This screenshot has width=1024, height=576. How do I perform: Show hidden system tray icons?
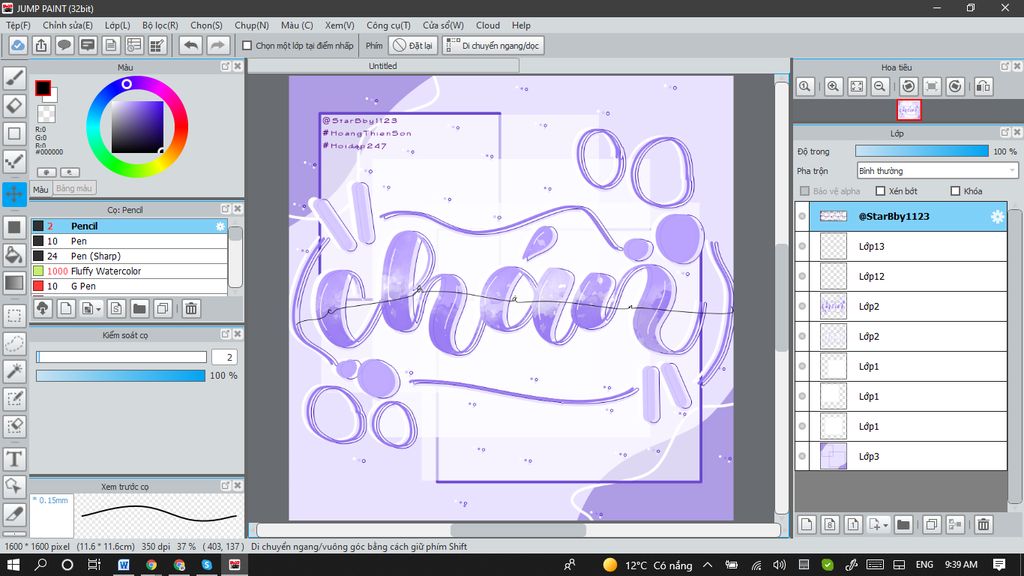[x=708, y=565]
